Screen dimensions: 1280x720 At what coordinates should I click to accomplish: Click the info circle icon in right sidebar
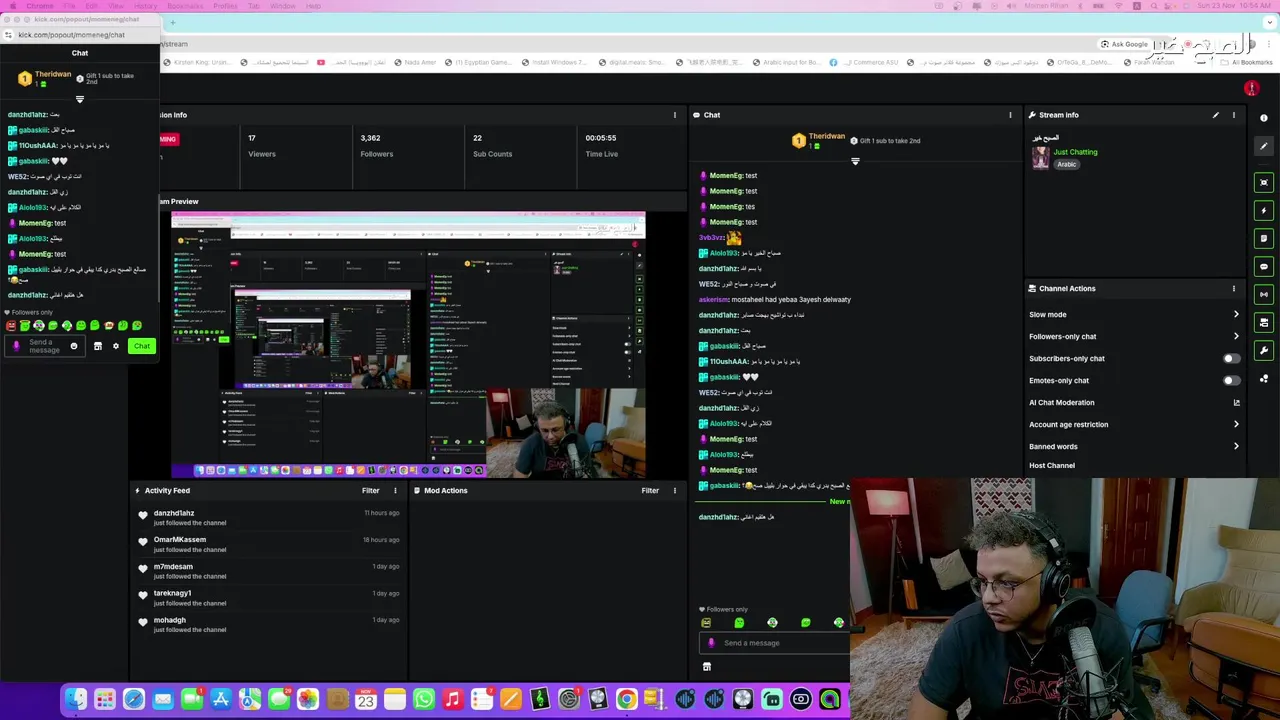pos(1264,118)
